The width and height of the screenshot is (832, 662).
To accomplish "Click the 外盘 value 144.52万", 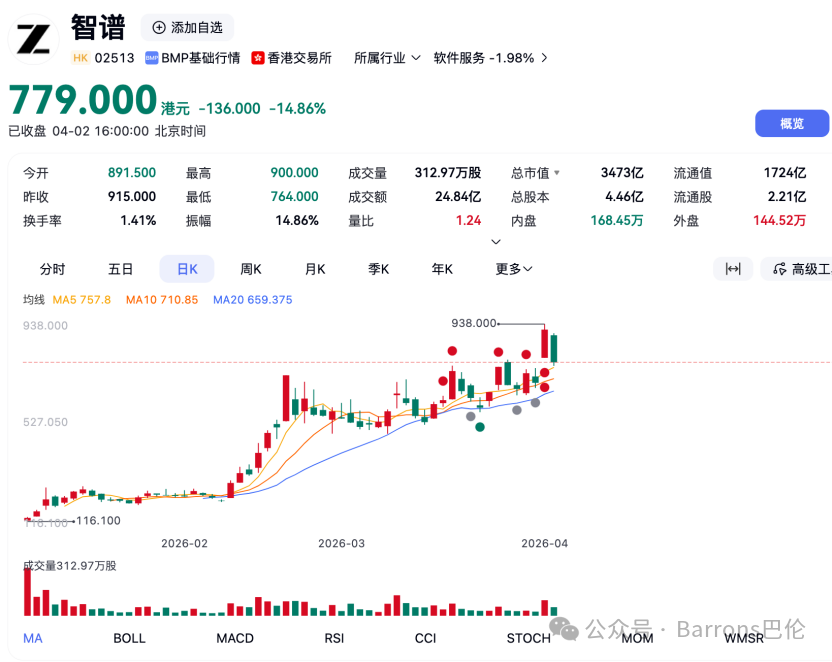I will click(780, 220).
